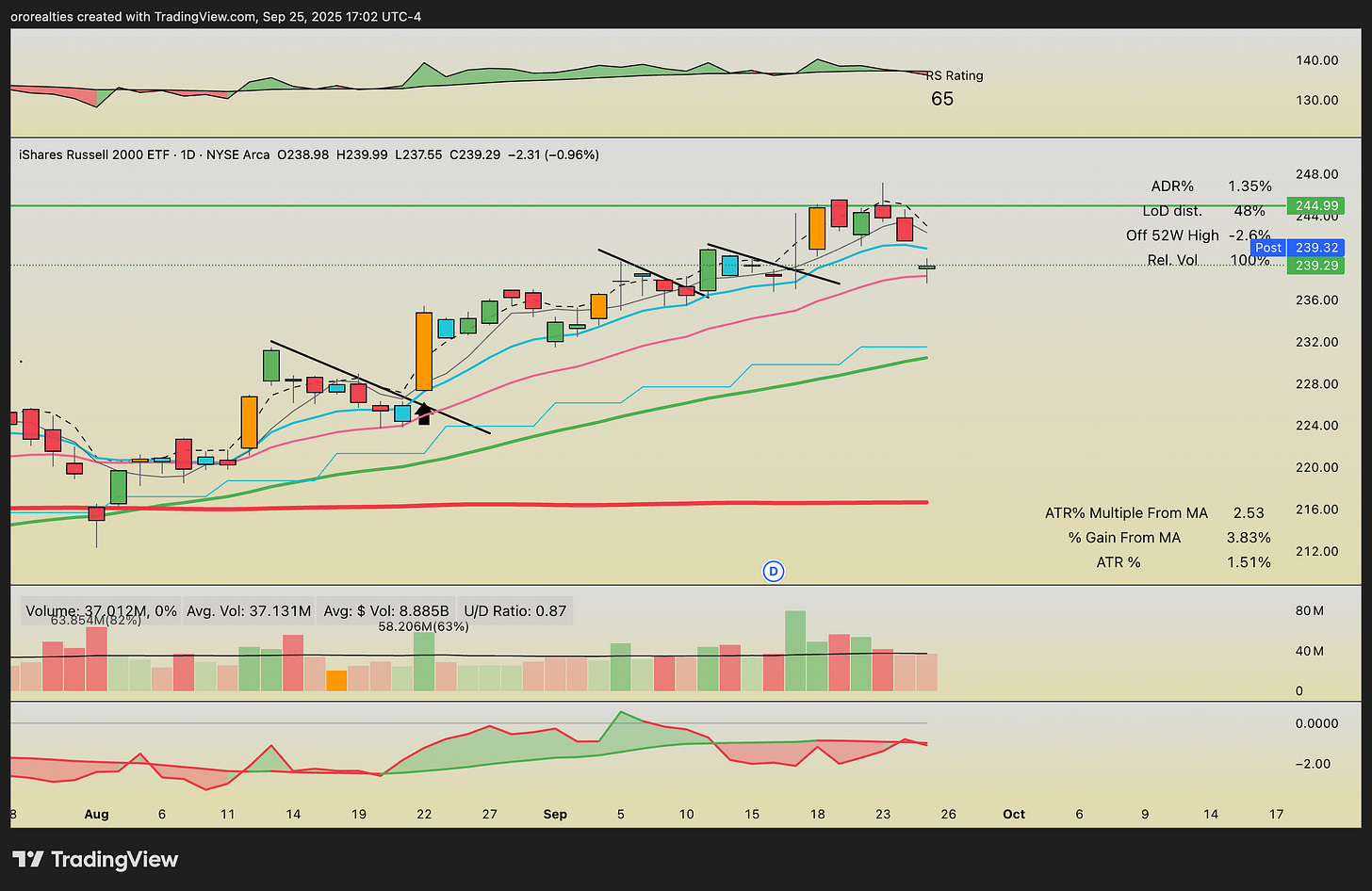1372x891 pixels.
Task: Click the U/D Ratio: 0.87 label
Action: tap(515, 610)
